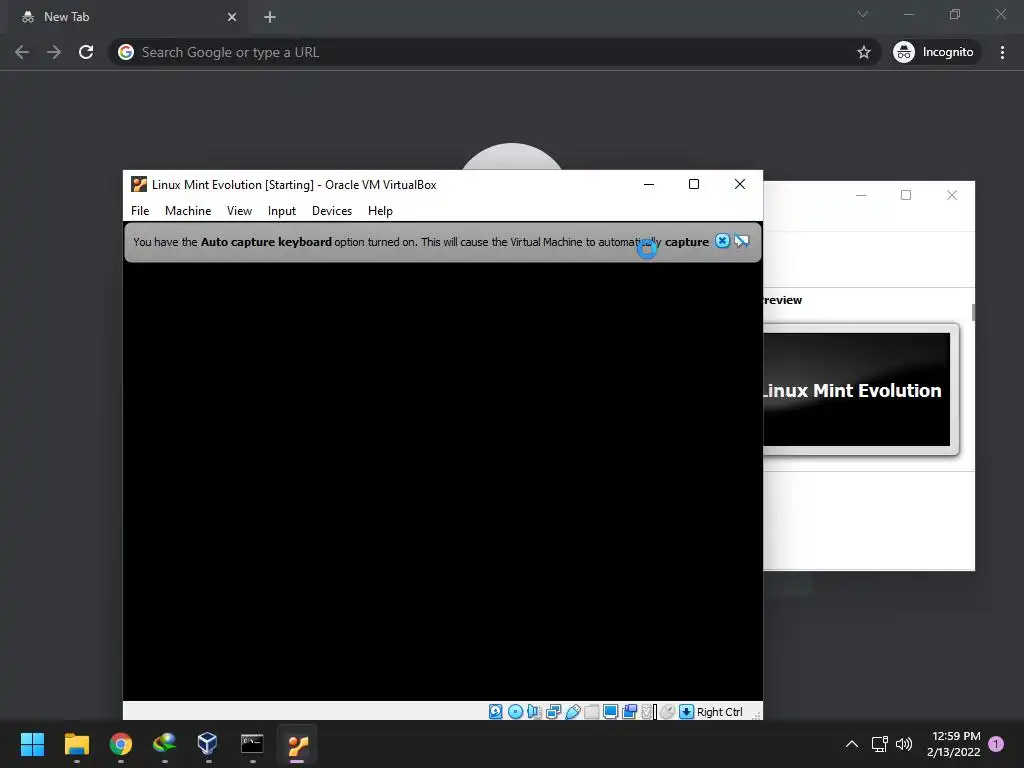This screenshot has width=1024, height=768.
Task: Click the scrollbar in VirtualBox Manager window
Action: [x=973, y=312]
